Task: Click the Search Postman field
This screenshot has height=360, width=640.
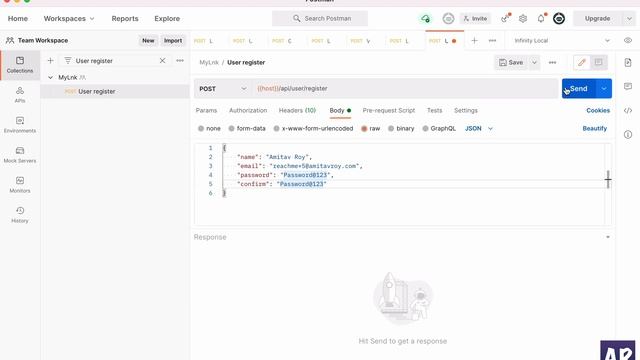Action: click(320, 18)
